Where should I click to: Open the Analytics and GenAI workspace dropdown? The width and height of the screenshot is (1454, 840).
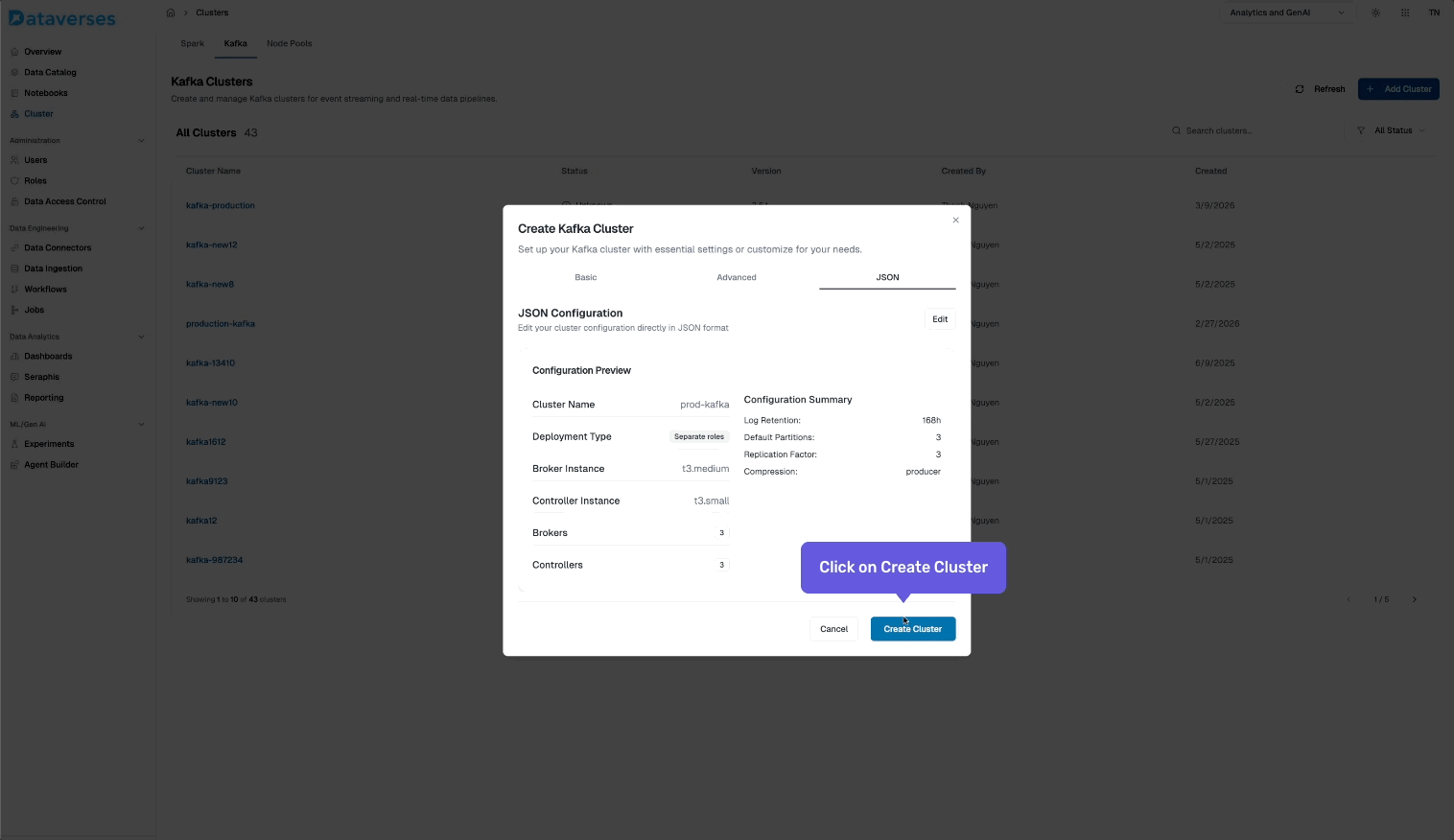[1287, 12]
